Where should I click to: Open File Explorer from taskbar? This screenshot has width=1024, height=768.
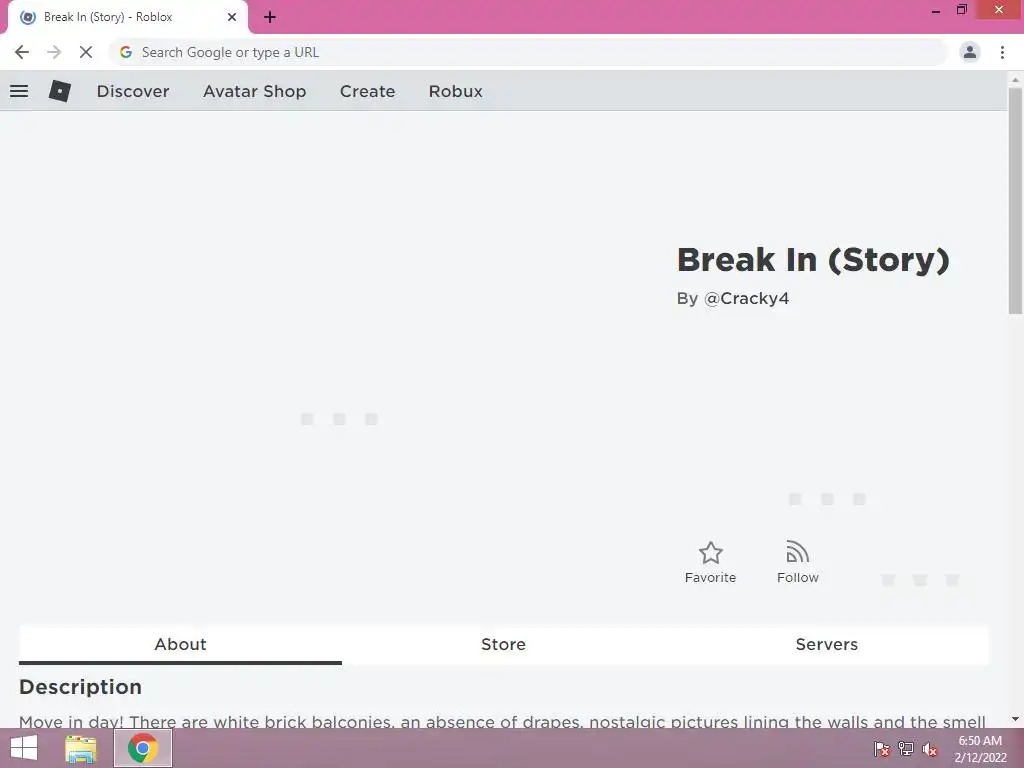pyautogui.click(x=81, y=748)
